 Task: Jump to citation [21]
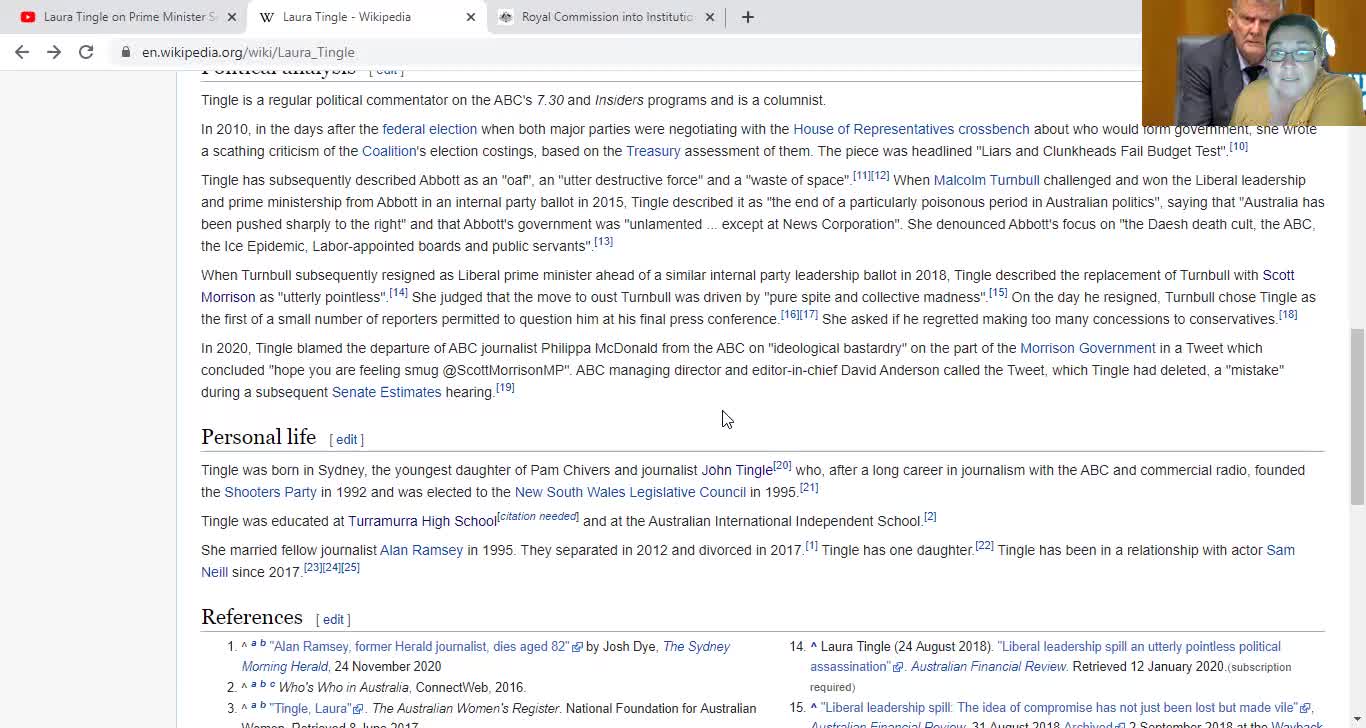[809, 487]
